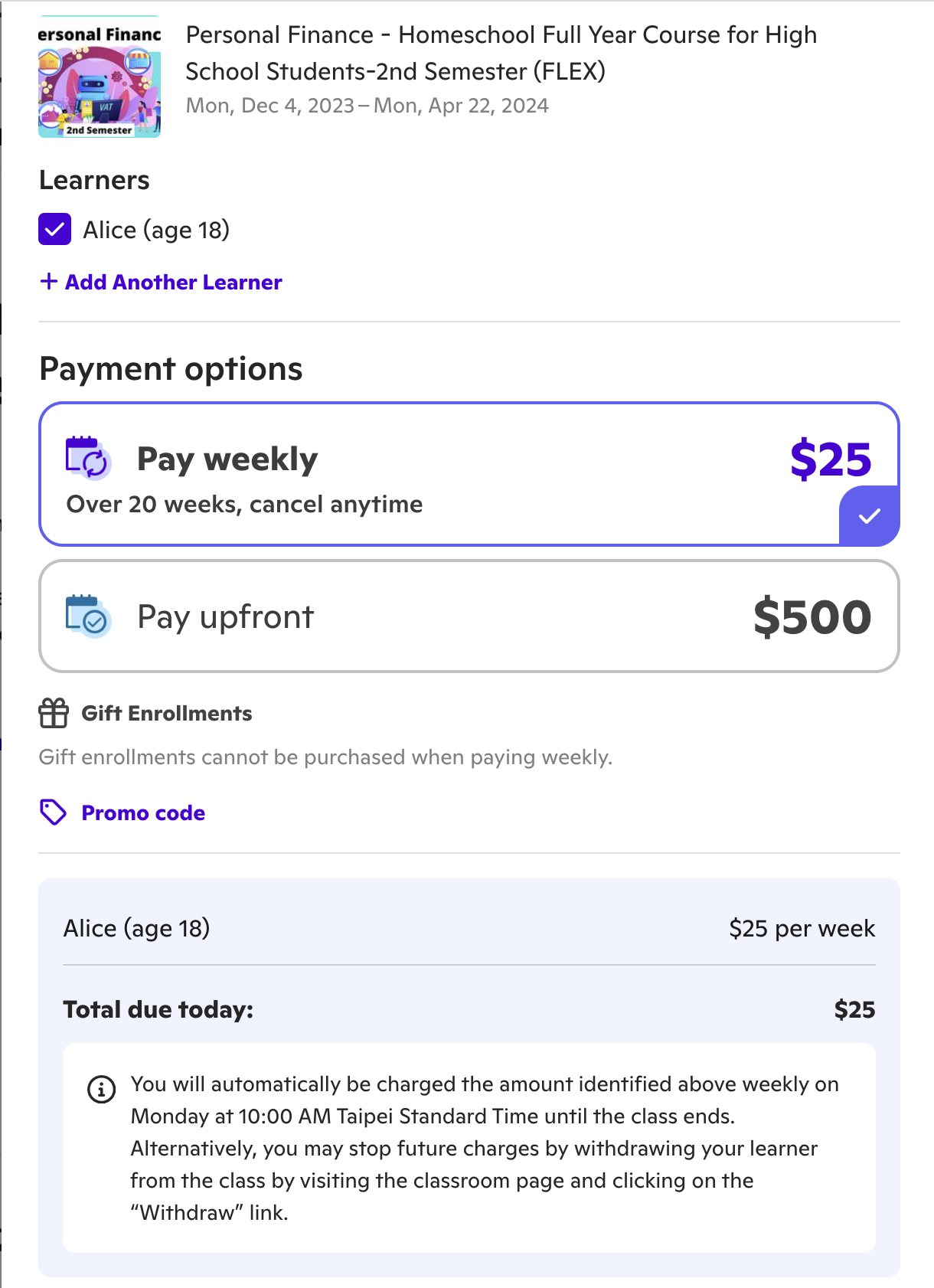Click the course date range text

(367, 106)
